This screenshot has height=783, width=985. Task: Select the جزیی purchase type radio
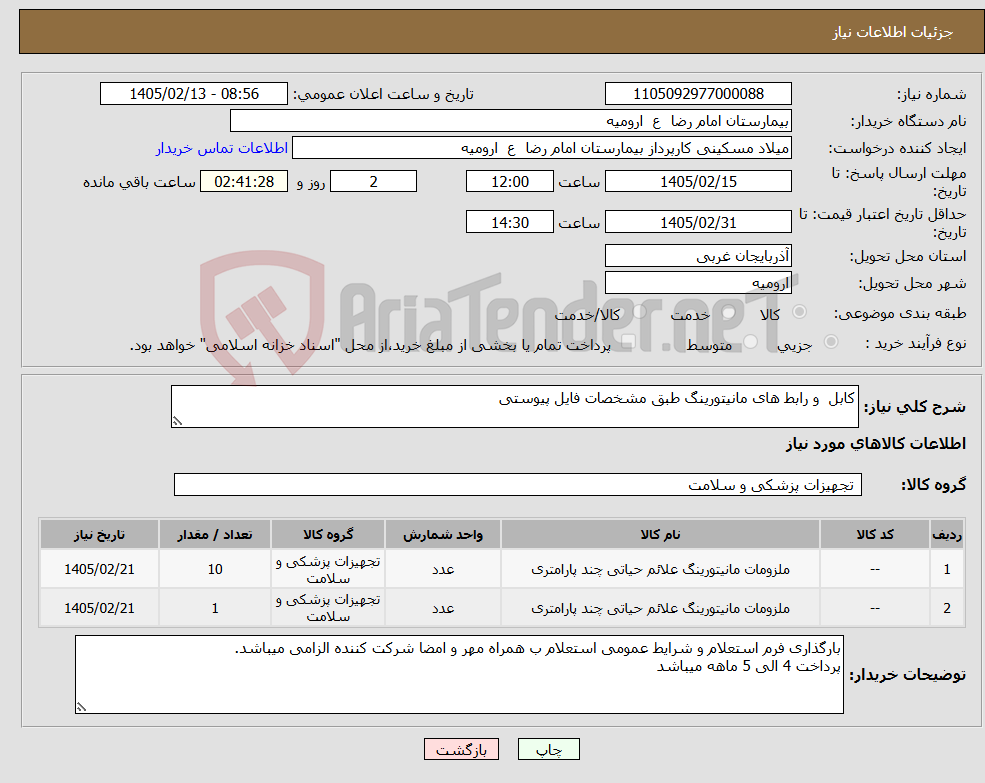(830, 342)
